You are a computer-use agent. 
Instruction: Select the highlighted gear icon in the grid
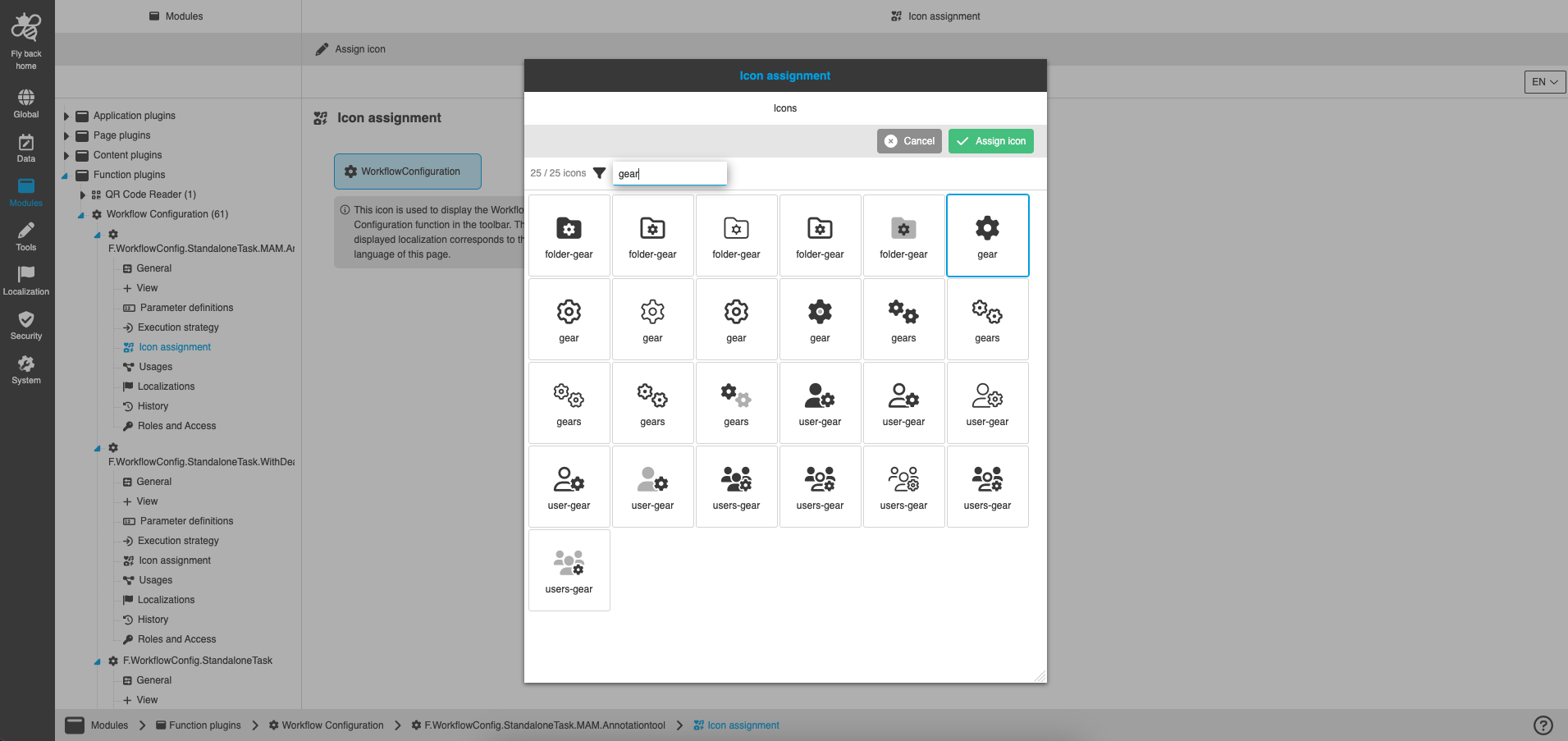coord(987,235)
